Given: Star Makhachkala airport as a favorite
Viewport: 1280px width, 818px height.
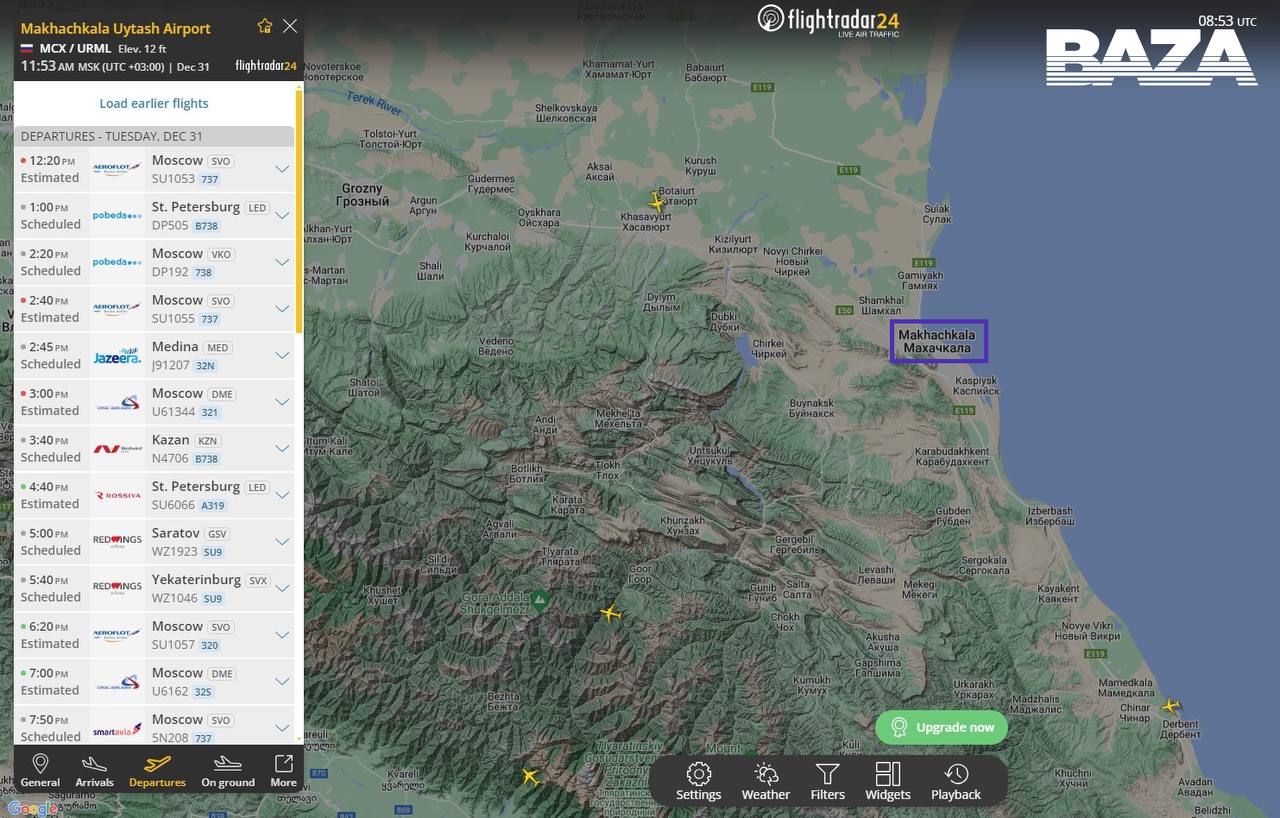Looking at the screenshot, I should click(x=264, y=26).
